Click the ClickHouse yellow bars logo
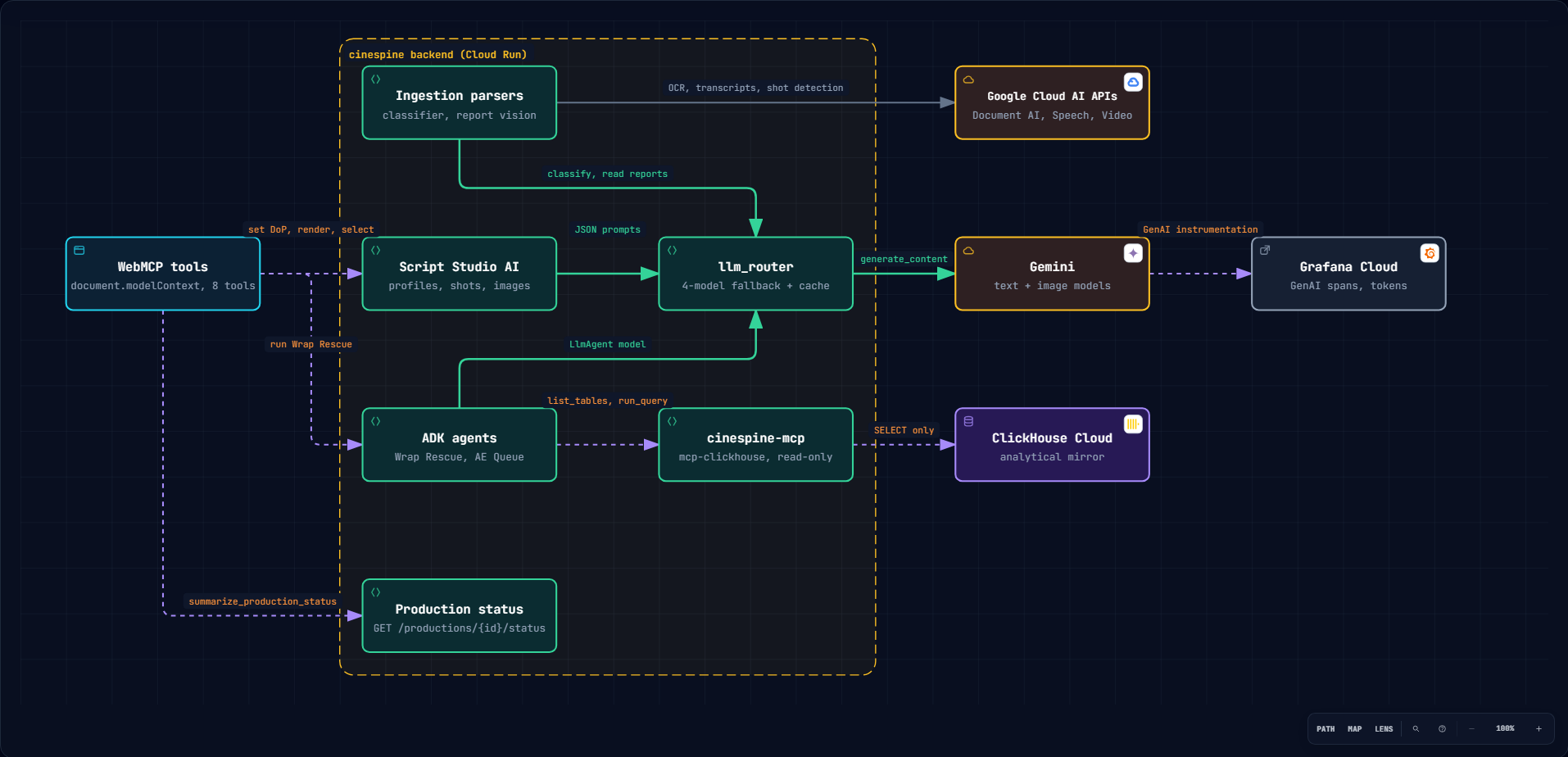This screenshot has height=757, width=1568. click(x=1133, y=424)
